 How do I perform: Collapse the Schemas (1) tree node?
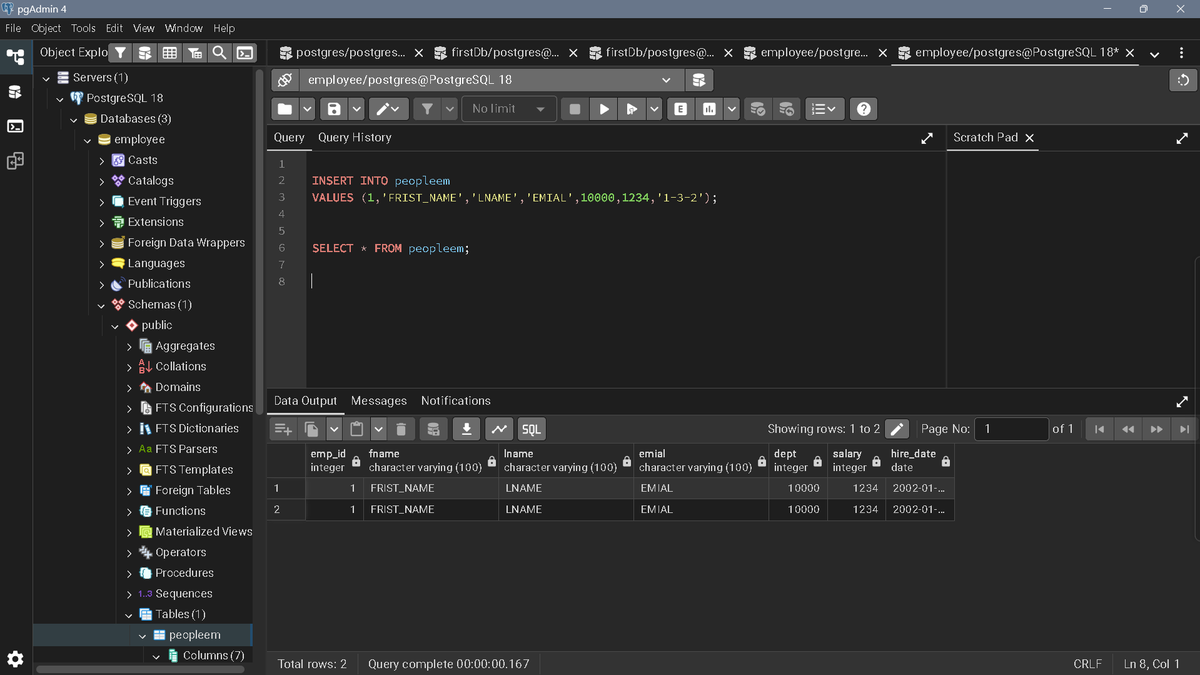[x=102, y=305]
